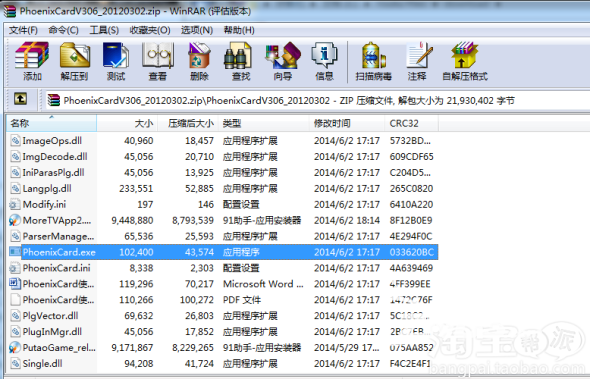Click the archive path address field
This screenshot has height=379, width=590.
[x=317, y=100]
